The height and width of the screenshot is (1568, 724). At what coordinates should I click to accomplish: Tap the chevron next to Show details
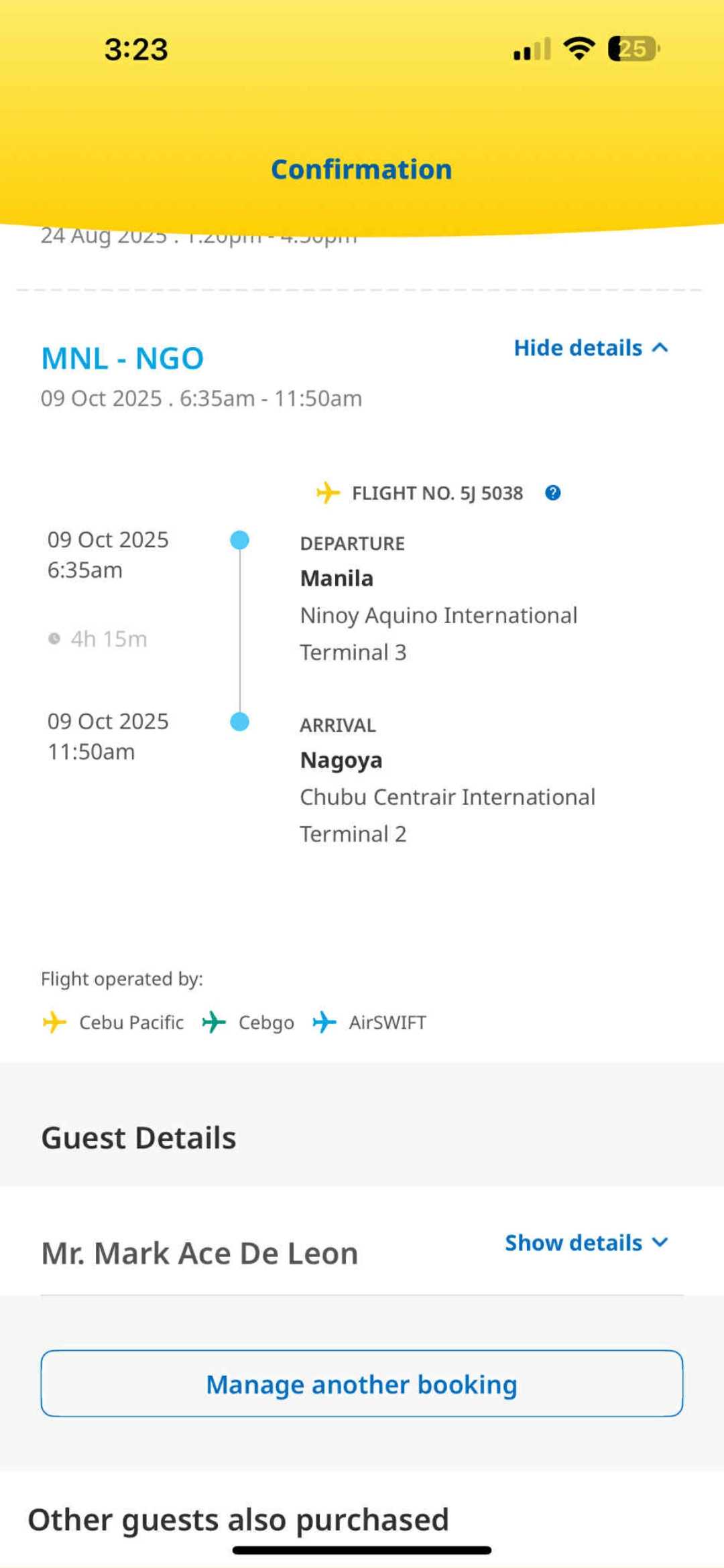click(660, 1243)
